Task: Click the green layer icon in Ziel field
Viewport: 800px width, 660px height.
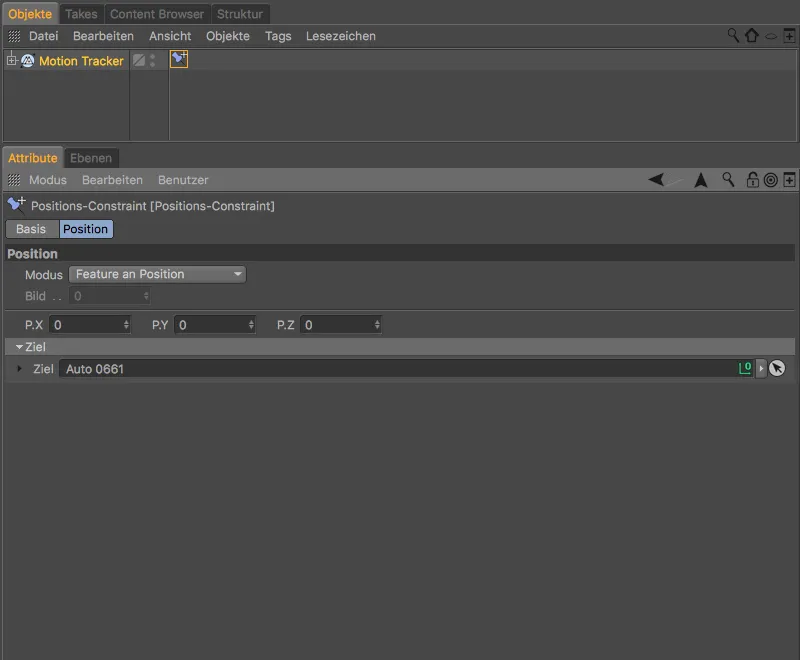Action: [x=745, y=368]
